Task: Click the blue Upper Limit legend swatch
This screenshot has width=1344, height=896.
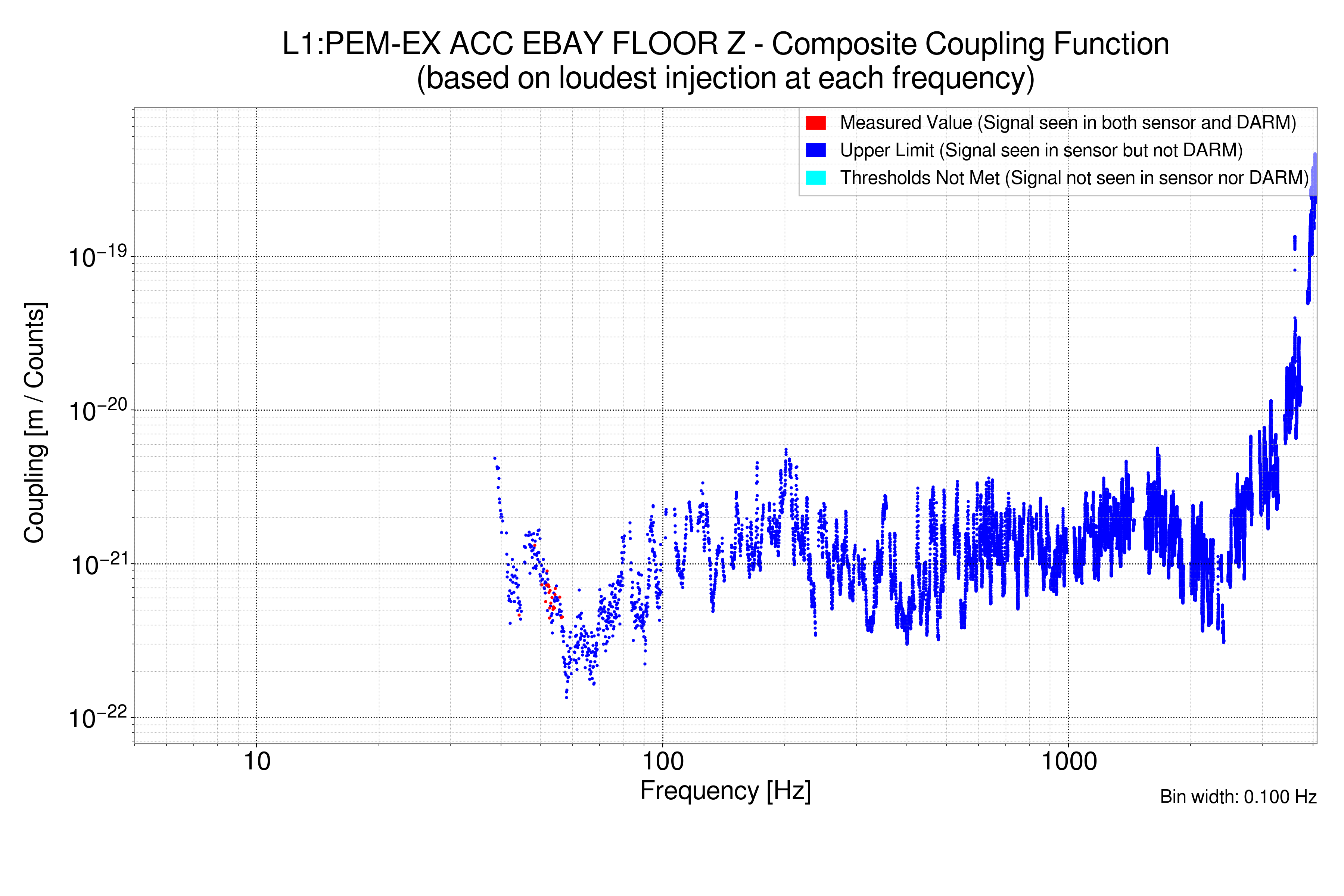Action: tap(815, 150)
